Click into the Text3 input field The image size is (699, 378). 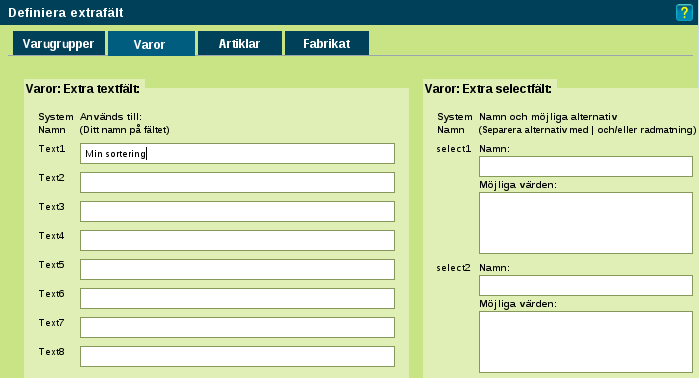[237, 211]
